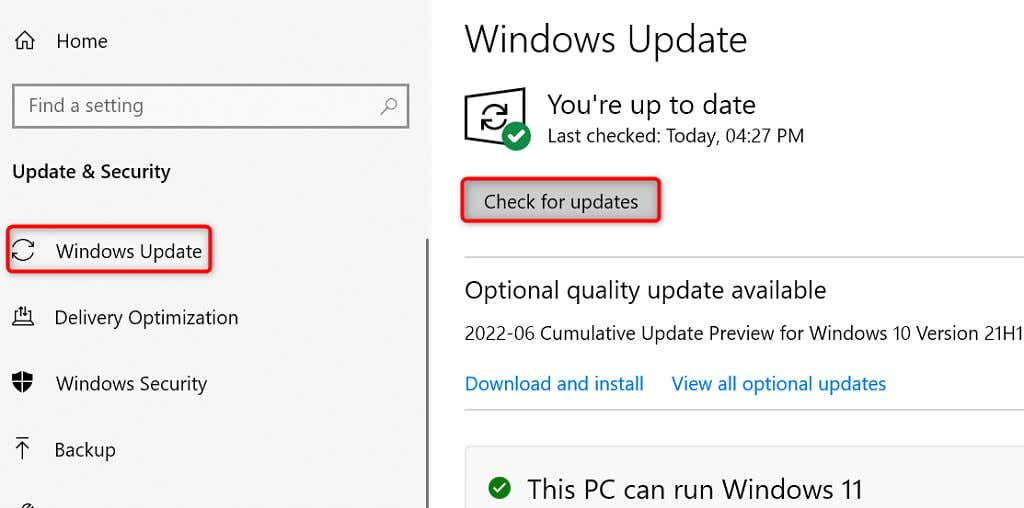The height and width of the screenshot is (508, 1024).
Task: Click the Backup upload arrow icon
Action: point(23,449)
